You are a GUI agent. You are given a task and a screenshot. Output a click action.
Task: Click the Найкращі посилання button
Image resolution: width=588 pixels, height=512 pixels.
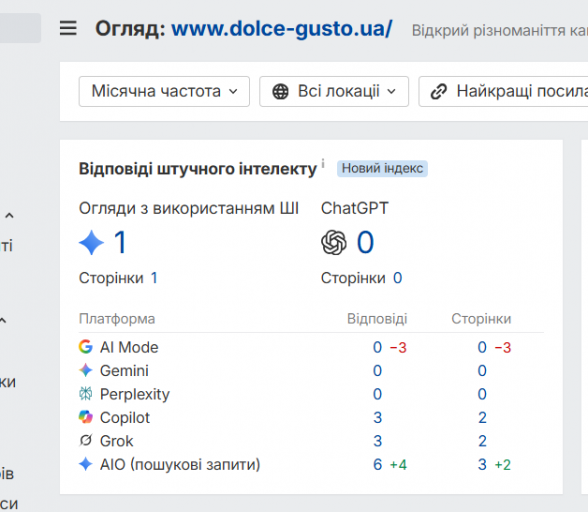pos(503,92)
